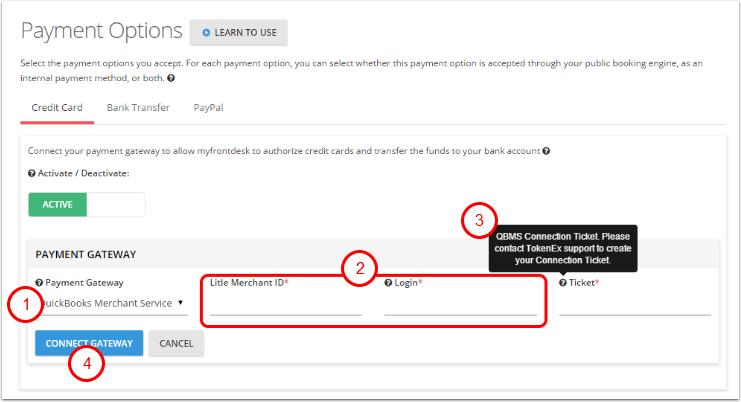
Task: Toggle the ACTIVE gateway switch
Action: [x=86, y=205]
